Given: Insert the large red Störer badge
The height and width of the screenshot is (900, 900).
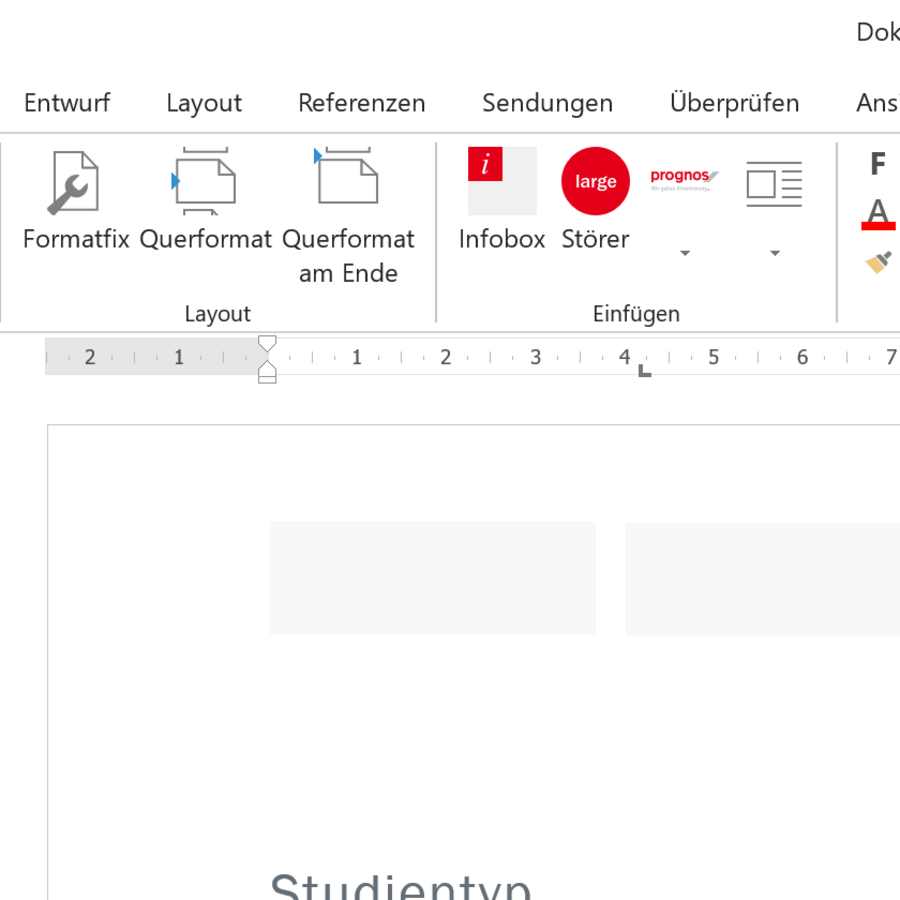Looking at the screenshot, I should (595, 198).
